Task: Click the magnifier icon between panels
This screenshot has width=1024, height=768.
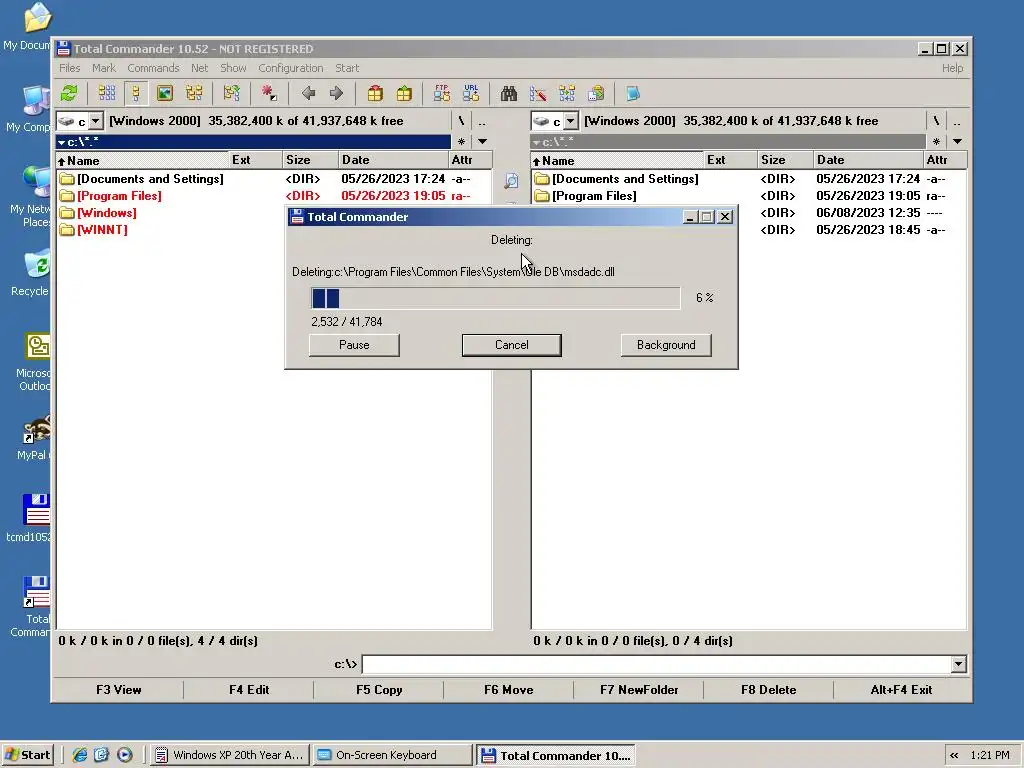Action: tap(511, 181)
